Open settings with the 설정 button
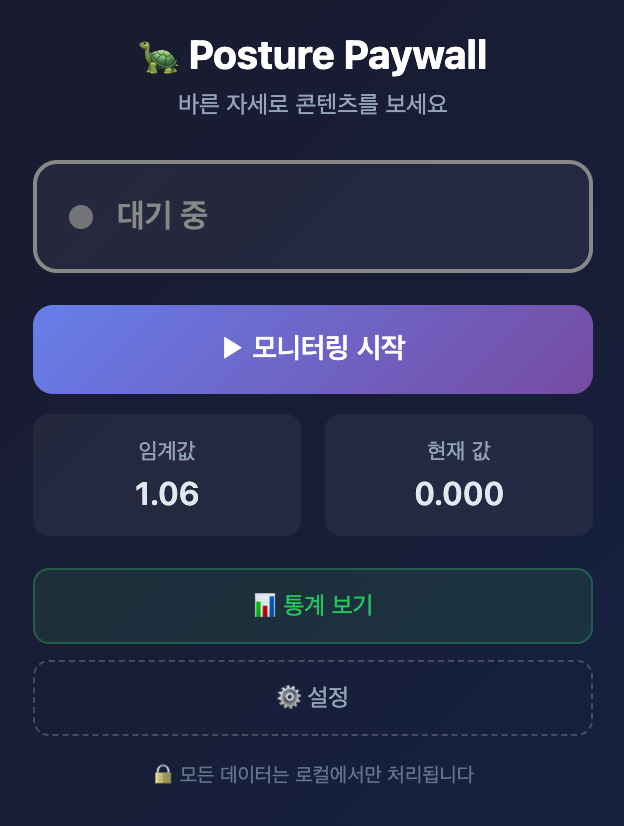 tap(312, 697)
